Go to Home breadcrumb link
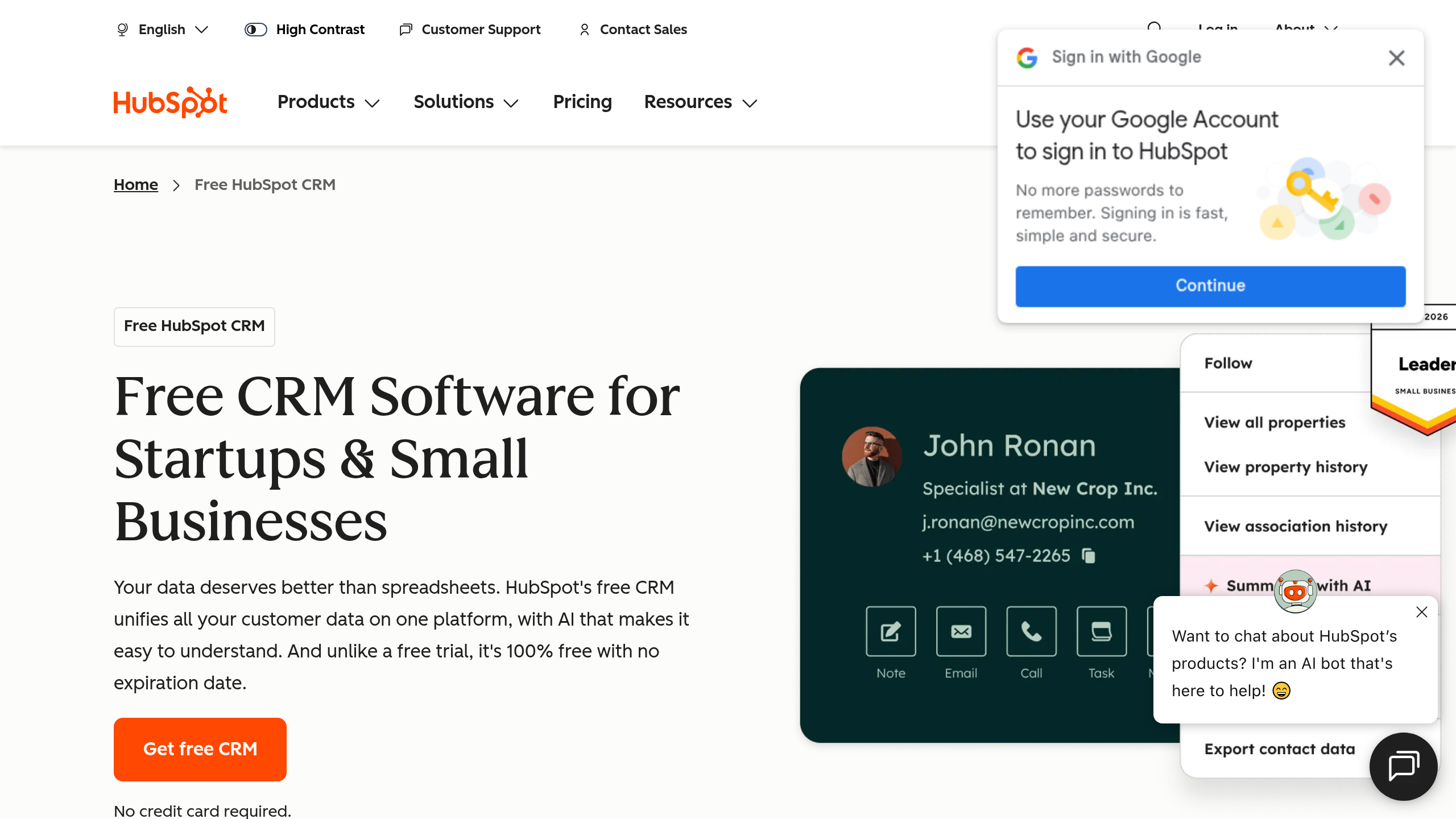 point(136,185)
